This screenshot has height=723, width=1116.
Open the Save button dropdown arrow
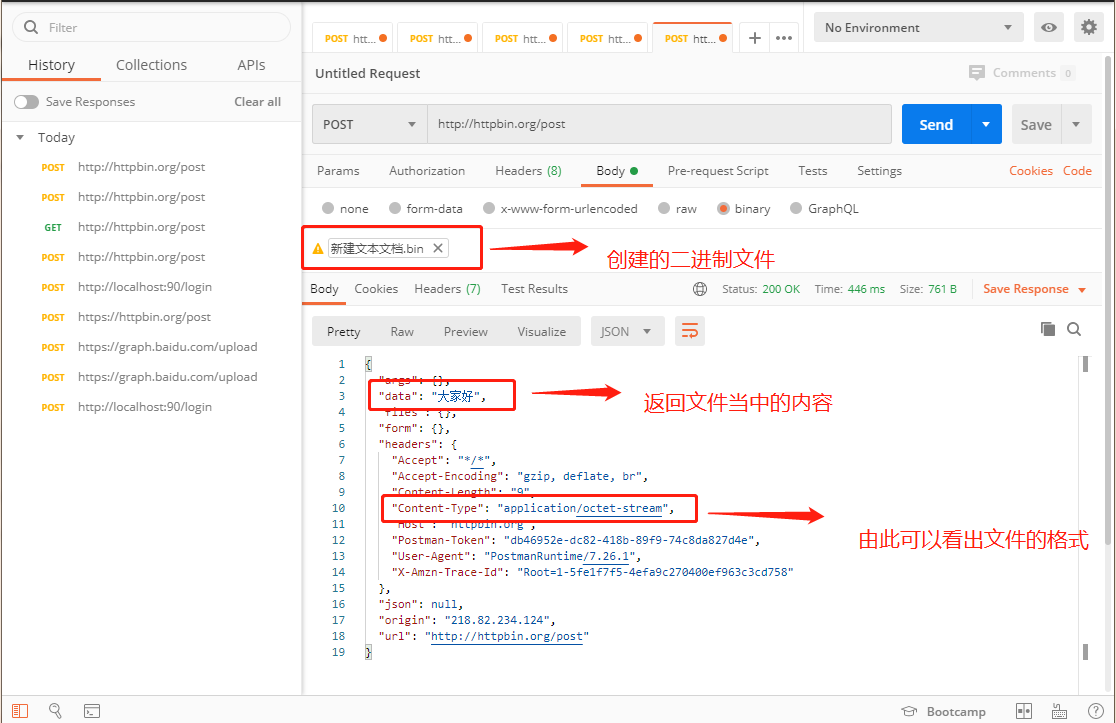pos(1076,125)
